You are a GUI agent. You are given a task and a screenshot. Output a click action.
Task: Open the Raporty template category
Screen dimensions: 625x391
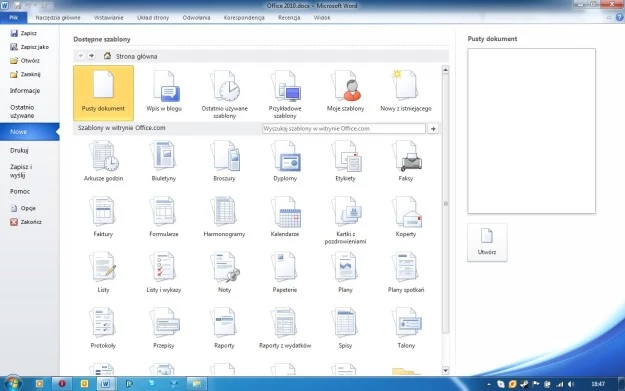224,328
